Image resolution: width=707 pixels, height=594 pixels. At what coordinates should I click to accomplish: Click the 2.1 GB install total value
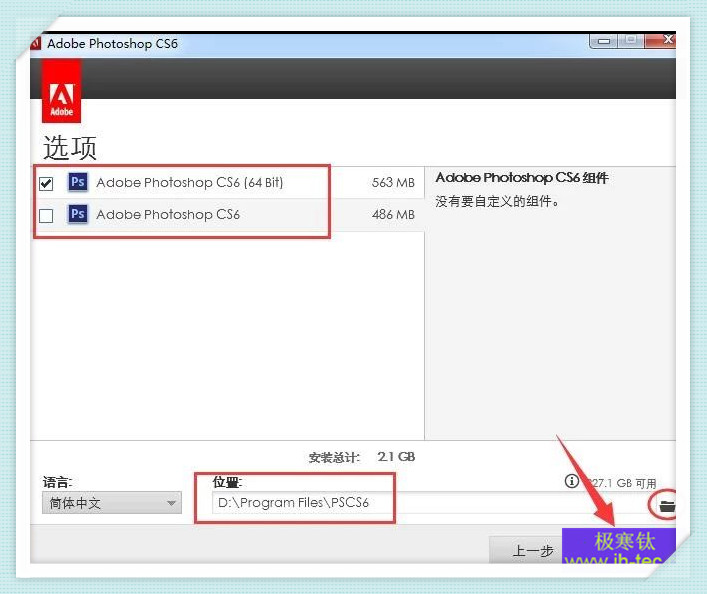click(x=396, y=457)
